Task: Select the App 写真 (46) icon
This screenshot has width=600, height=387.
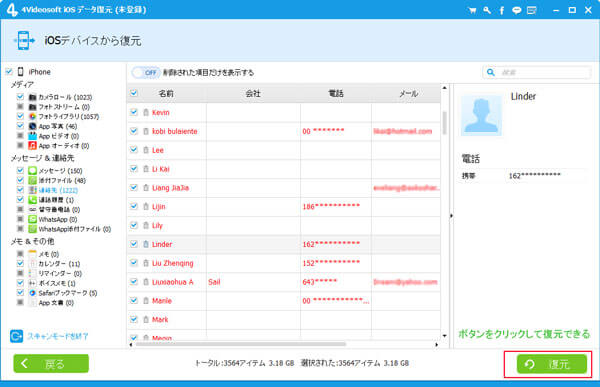Action: [x=33, y=126]
